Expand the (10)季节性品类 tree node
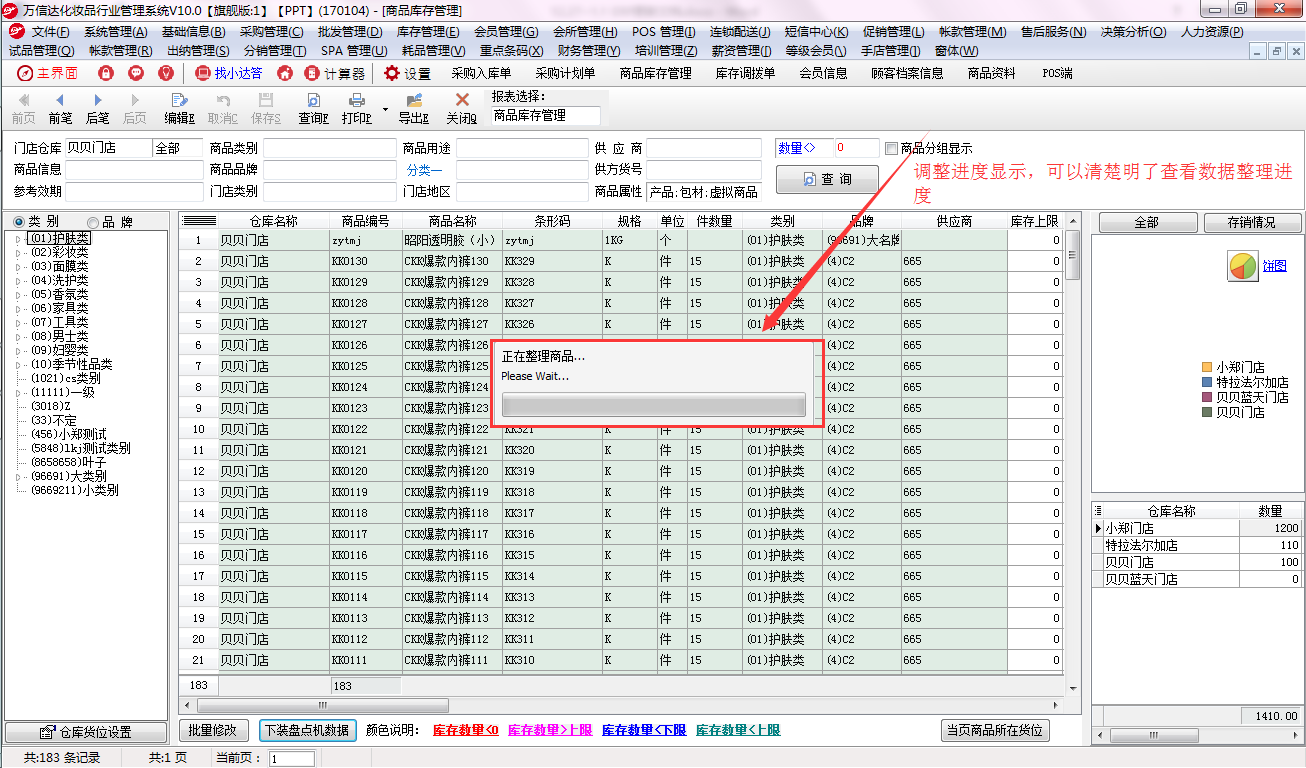The height and width of the screenshot is (768, 1306). coord(17,365)
